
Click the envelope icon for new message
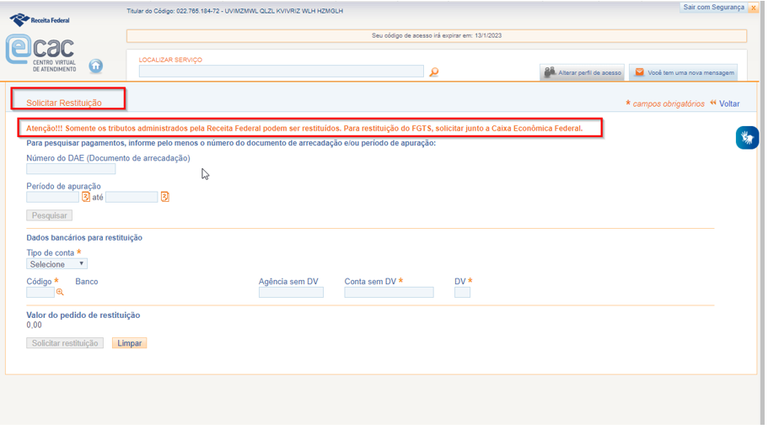coord(639,72)
